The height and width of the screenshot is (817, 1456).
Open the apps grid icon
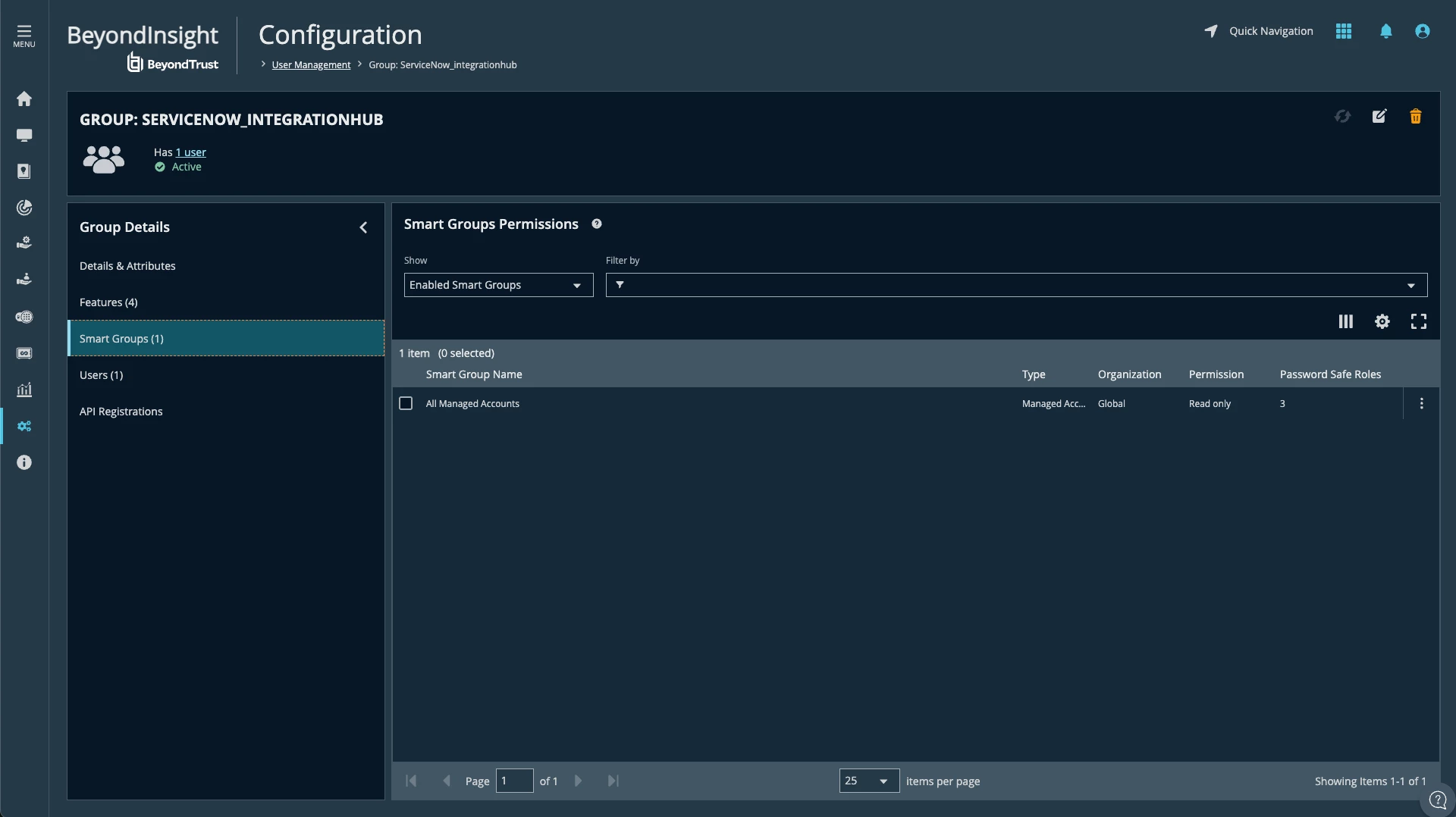coord(1344,31)
